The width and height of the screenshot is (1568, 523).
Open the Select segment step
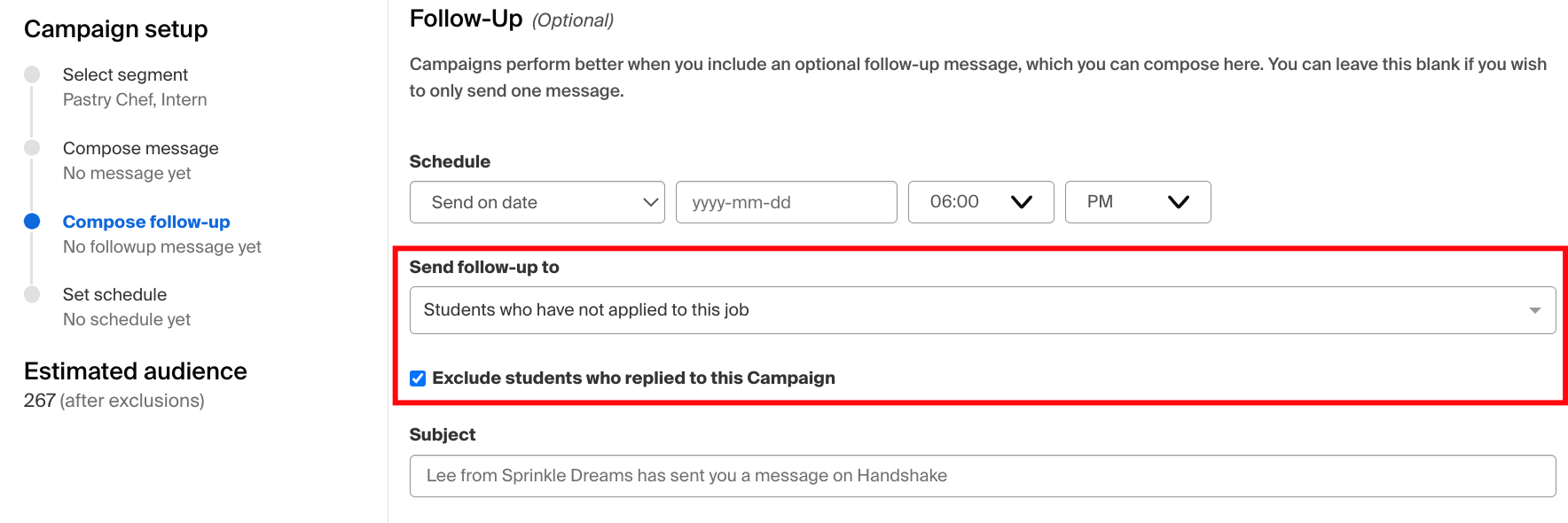[x=125, y=74]
